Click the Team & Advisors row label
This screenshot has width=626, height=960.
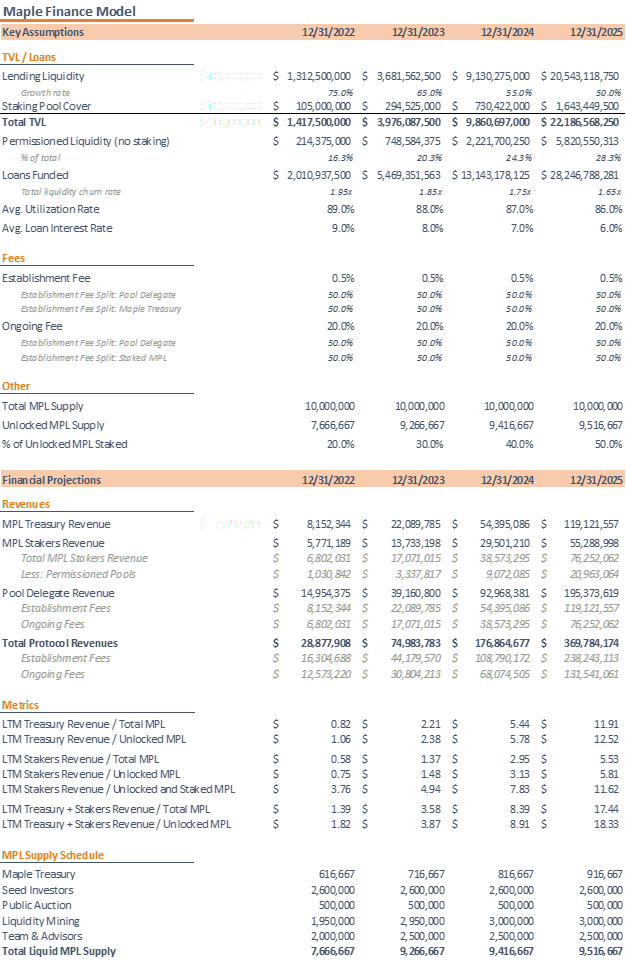[42, 937]
